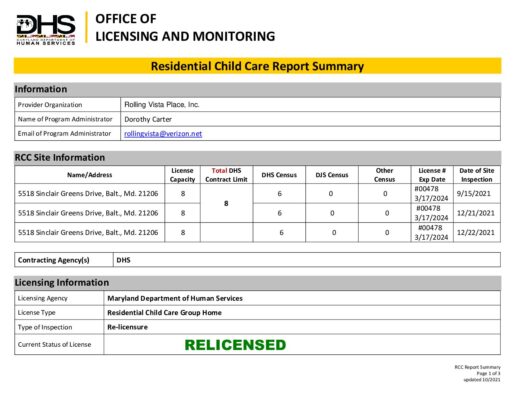Click the RCC Report Summary footer text
Screen dimensions: 518x400
tap(477, 367)
